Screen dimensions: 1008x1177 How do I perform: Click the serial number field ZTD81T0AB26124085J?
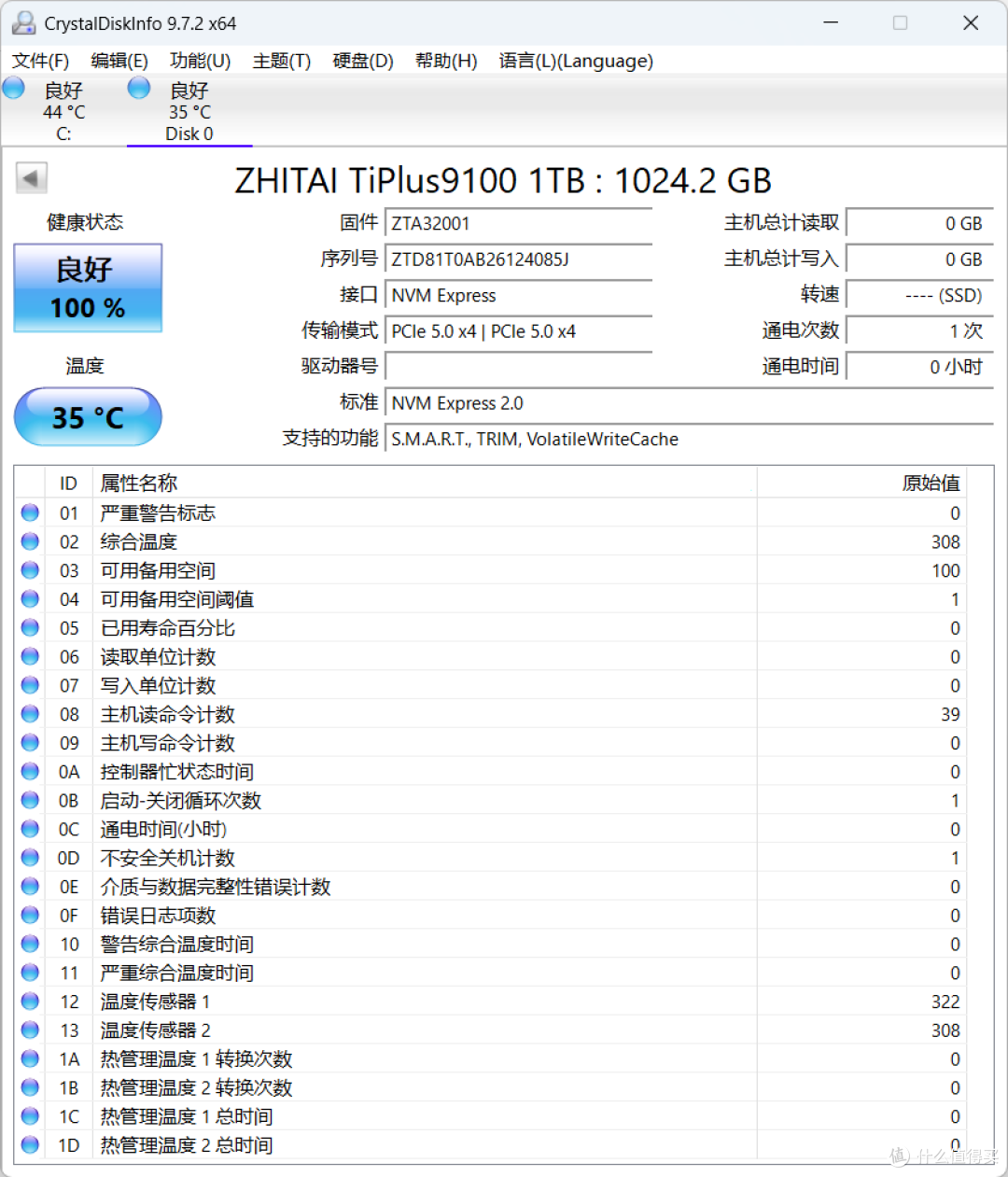[518, 259]
